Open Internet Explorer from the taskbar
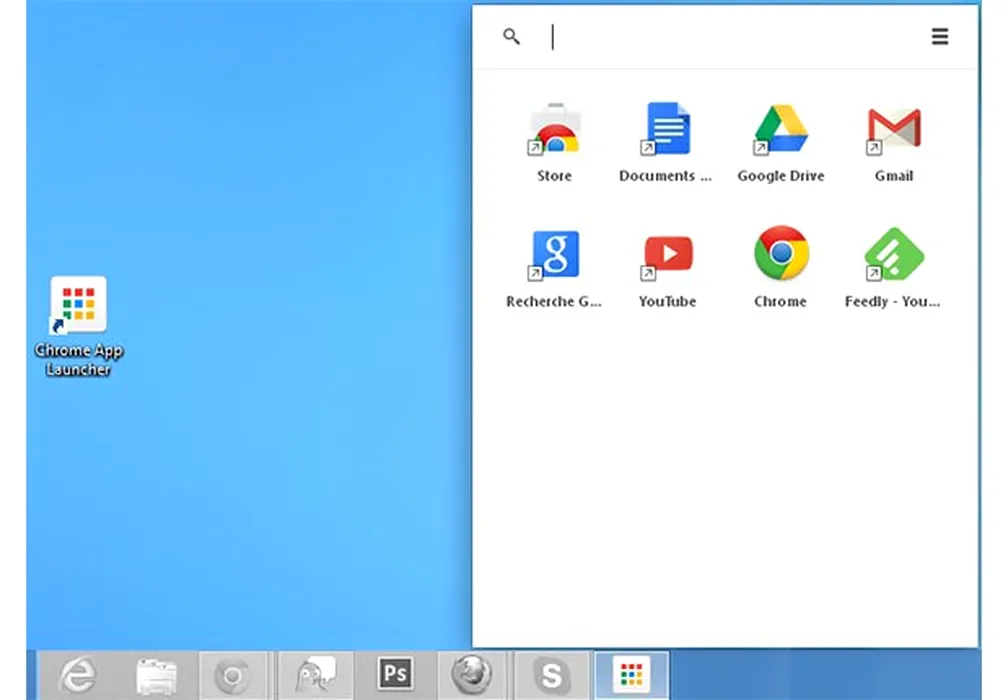1008x700 pixels. pyautogui.click(x=77, y=675)
